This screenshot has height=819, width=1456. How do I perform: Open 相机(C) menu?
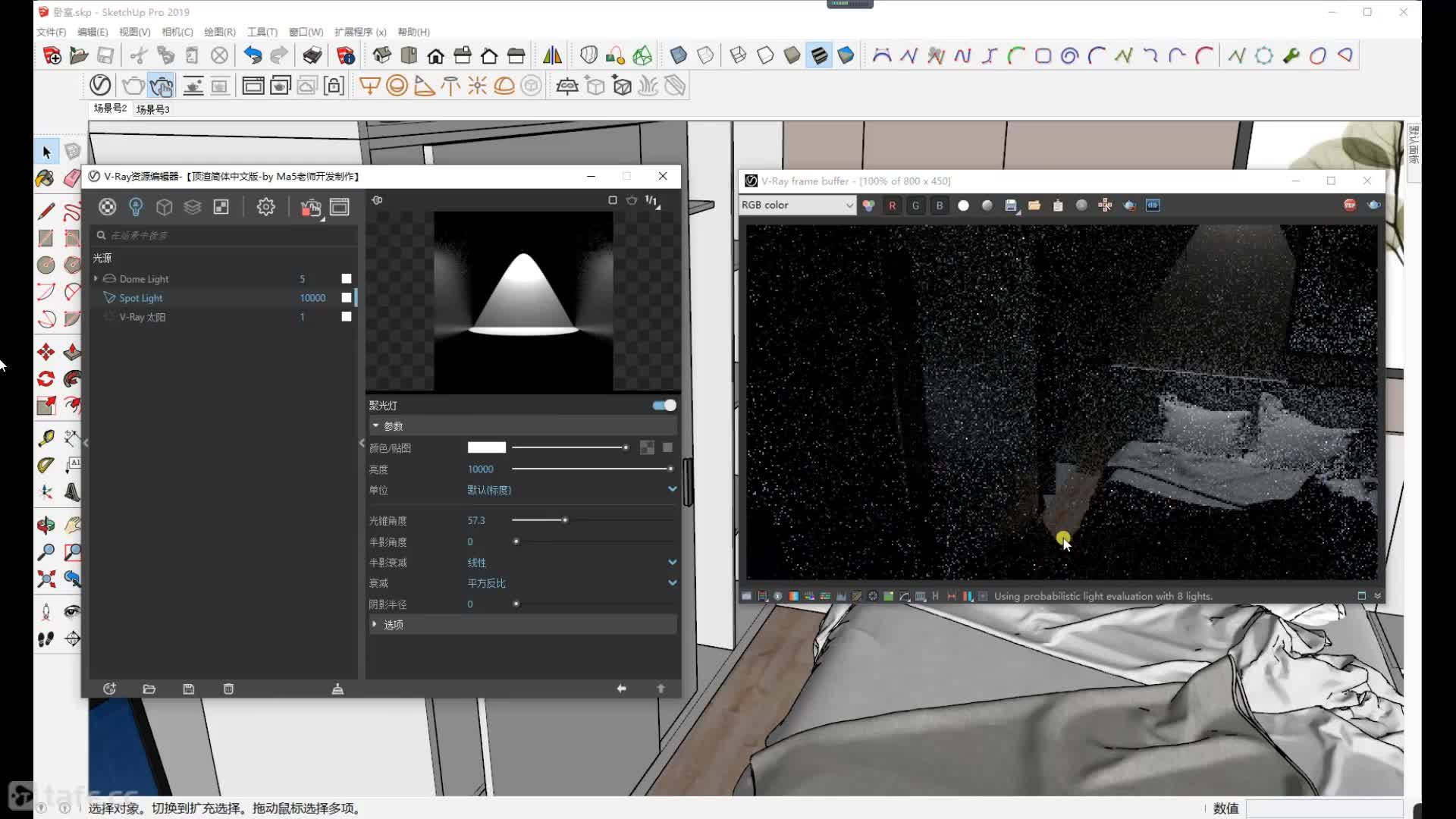[x=177, y=32]
